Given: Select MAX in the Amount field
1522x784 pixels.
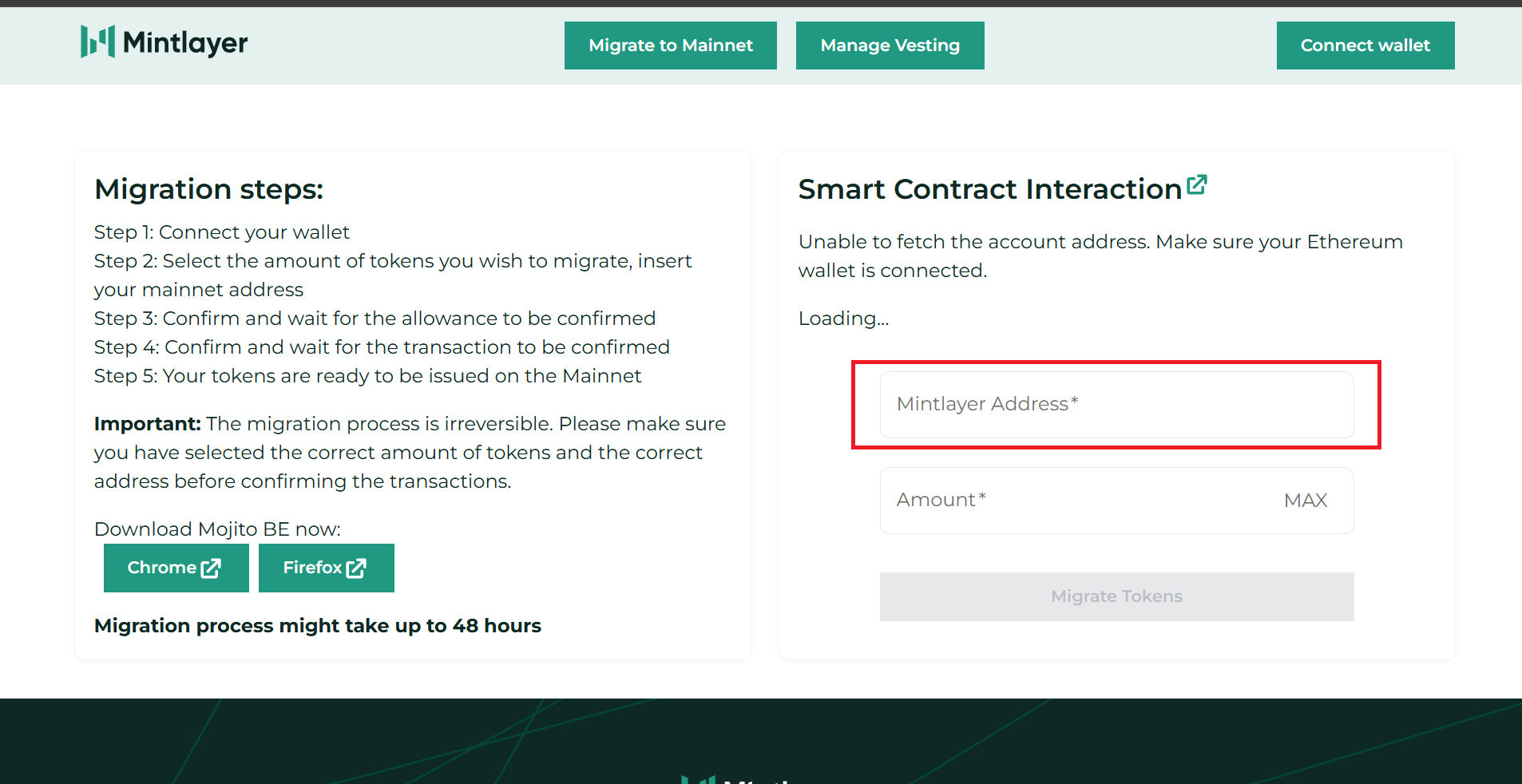Looking at the screenshot, I should (1305, 501).
